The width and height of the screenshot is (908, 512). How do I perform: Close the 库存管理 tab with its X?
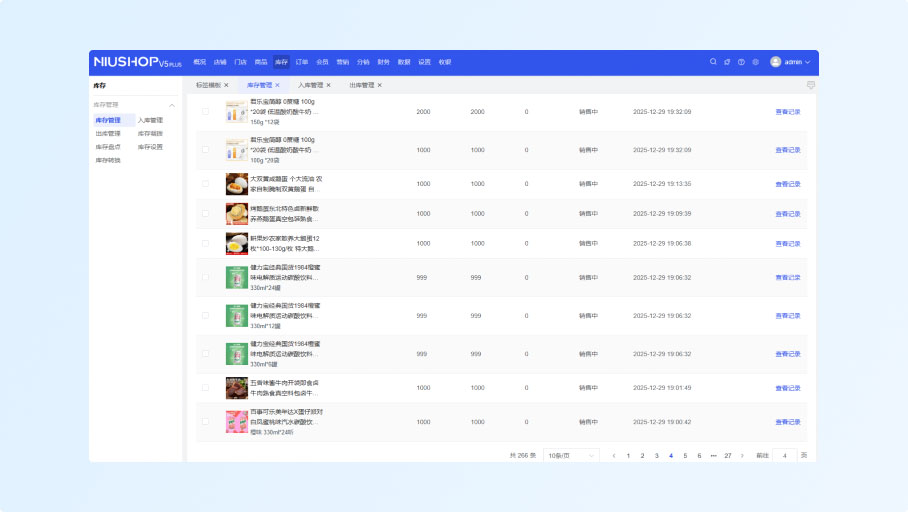[x=277, y=86]
